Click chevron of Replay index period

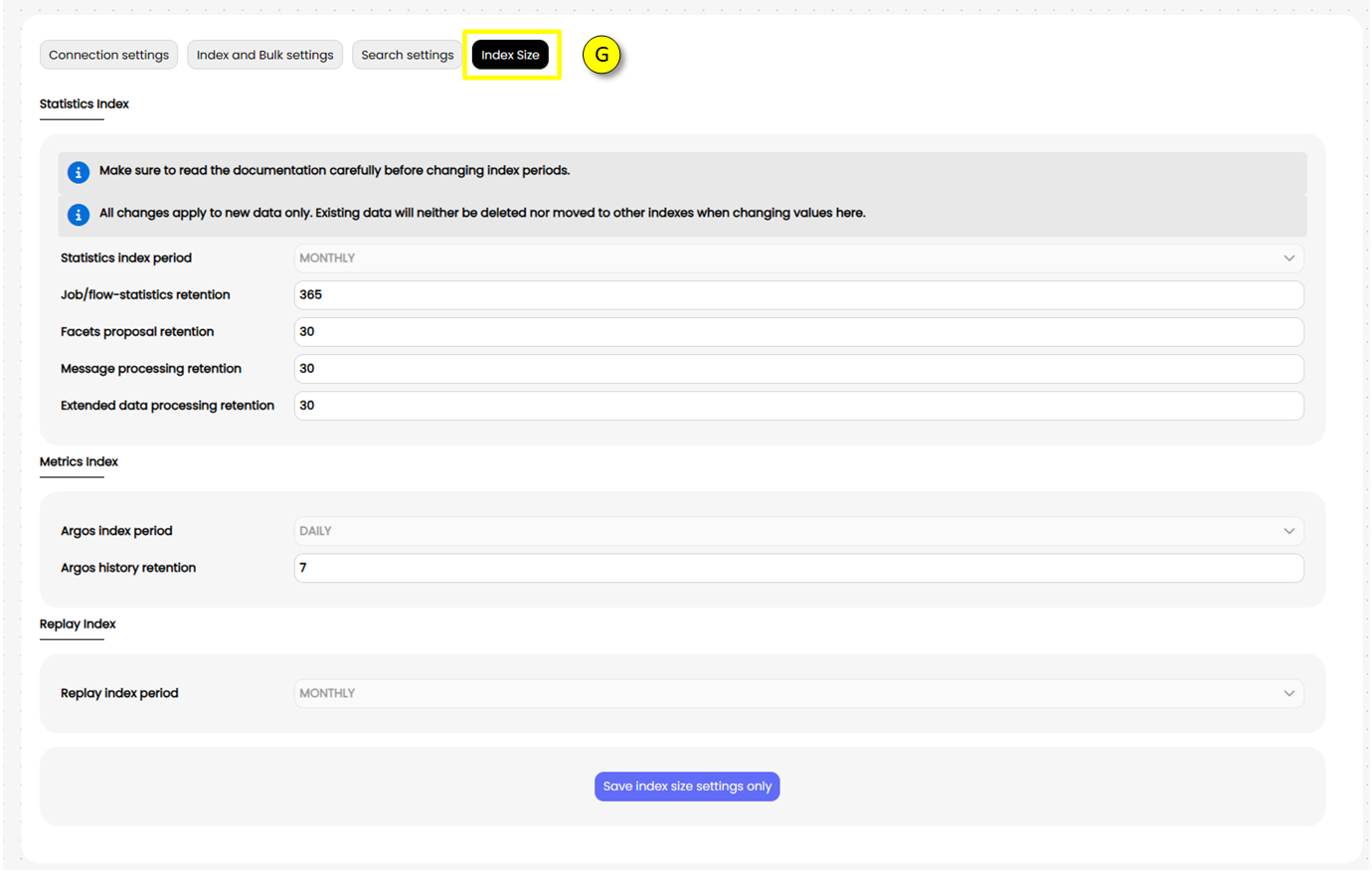pos(1288,693)
